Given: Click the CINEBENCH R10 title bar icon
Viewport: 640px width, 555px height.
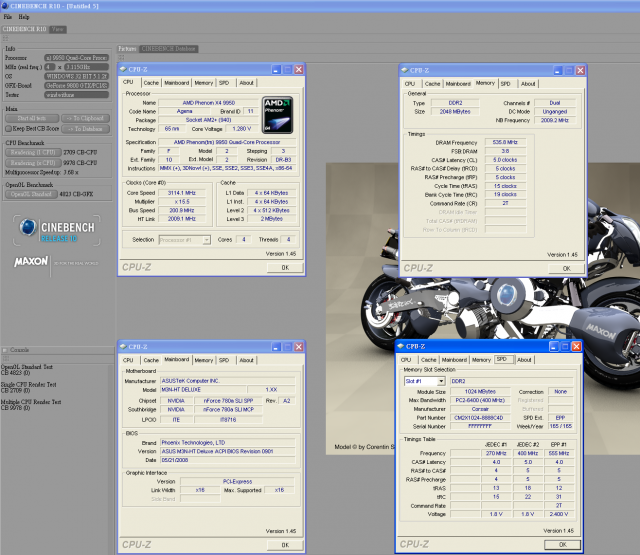Looking at the screenshot, I should (x=5, y=6).
